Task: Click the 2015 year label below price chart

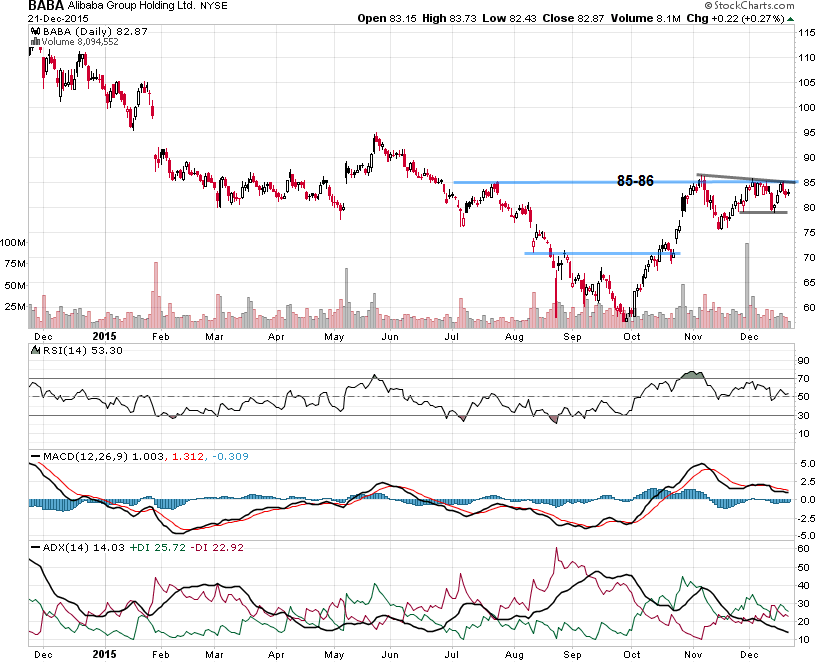Action: click(104, 336)
